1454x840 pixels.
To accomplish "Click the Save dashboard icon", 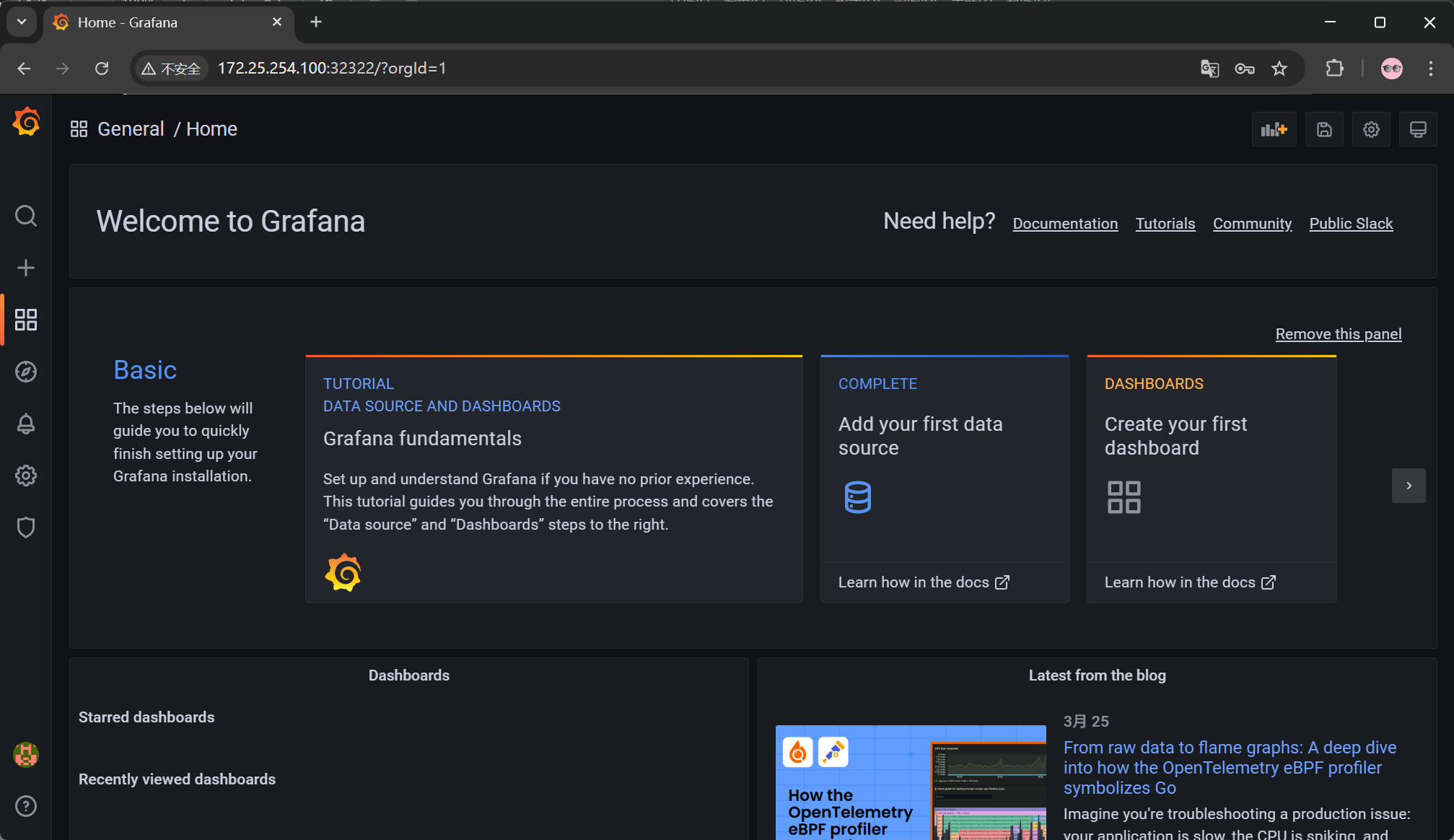I will click(x=1324, y=130).
